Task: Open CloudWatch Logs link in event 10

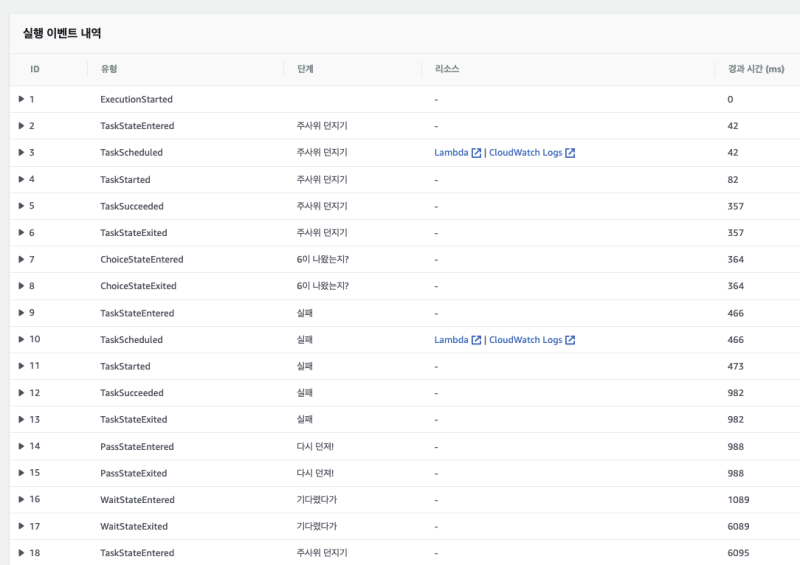Action: [x=525, y=340]
